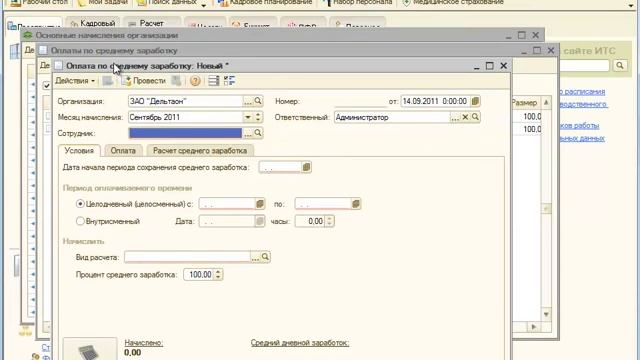Click the magnifier icon in Организация field
Viewport: 640px width, 360px height.
(258, 101)
